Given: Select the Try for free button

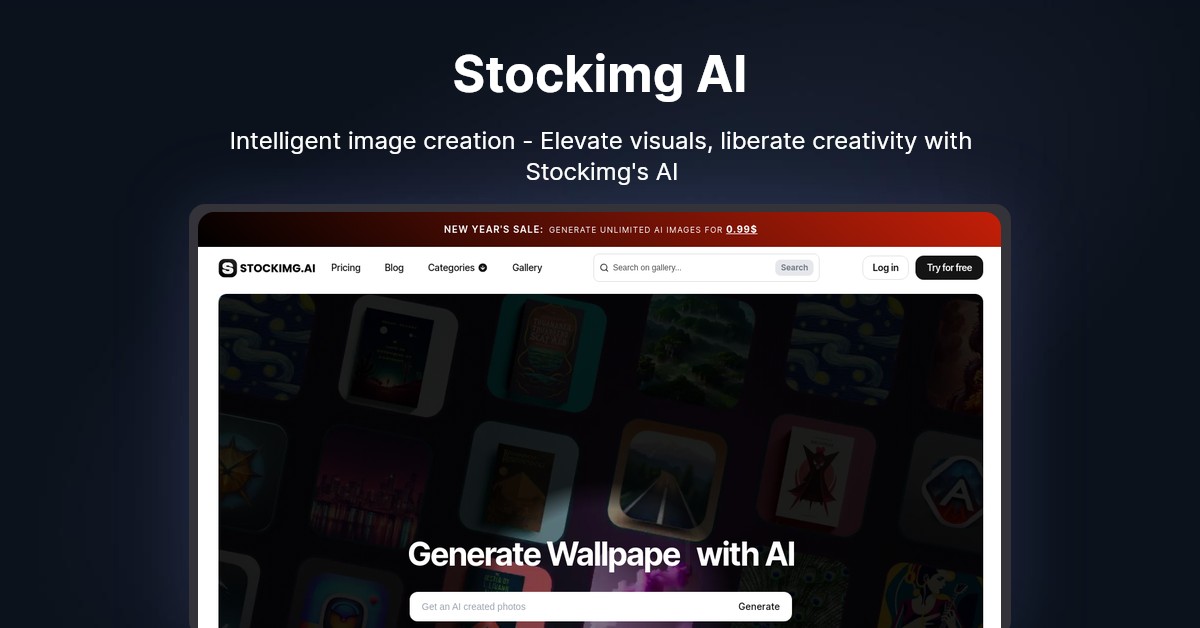Looking at the screenshot, I should [949, 268].
